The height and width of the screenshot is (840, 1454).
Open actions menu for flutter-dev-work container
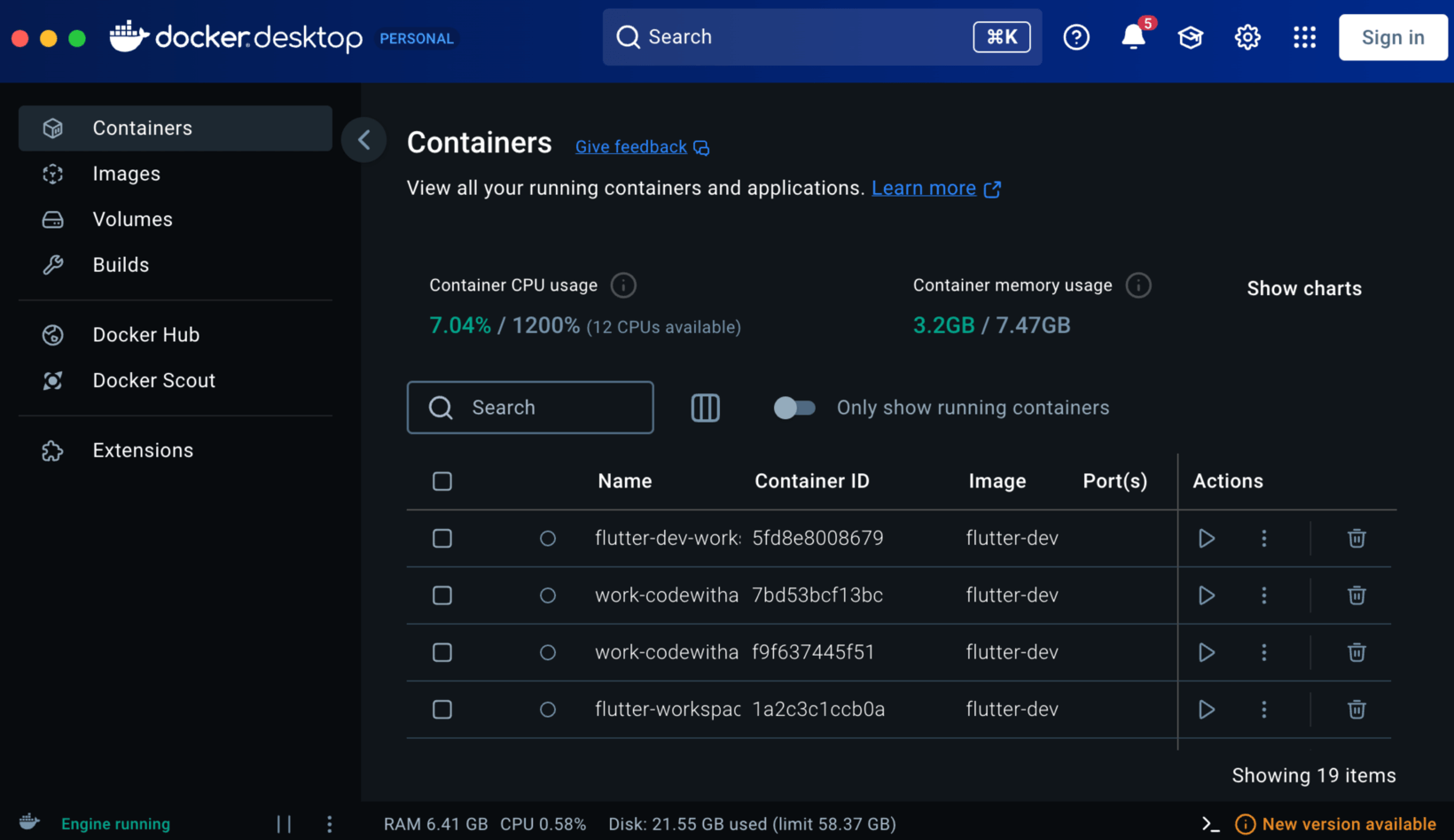click(1264, 538)
